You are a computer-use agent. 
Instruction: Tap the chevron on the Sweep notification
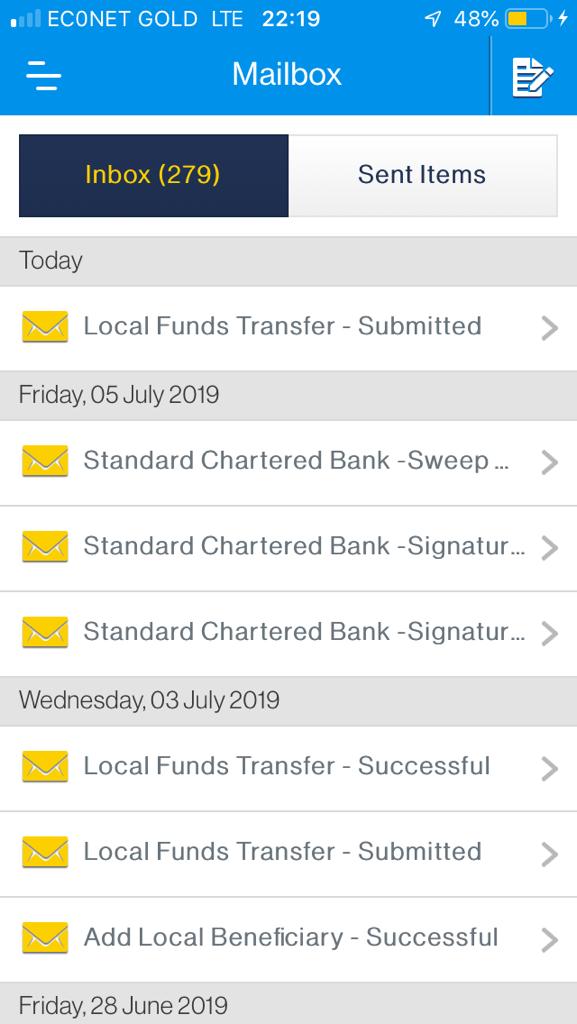(550, 461)
